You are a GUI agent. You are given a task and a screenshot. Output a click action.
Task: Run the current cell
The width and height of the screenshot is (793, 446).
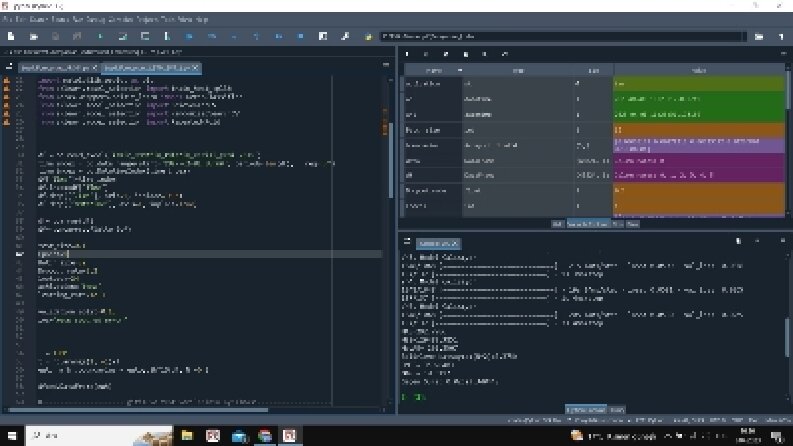122,36
